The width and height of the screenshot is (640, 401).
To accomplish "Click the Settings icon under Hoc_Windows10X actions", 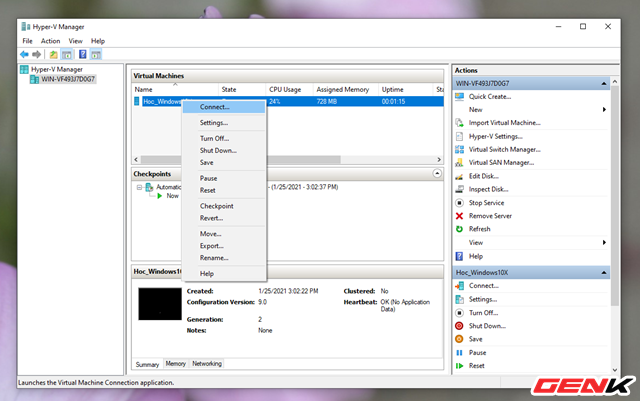I will point(460,299).
